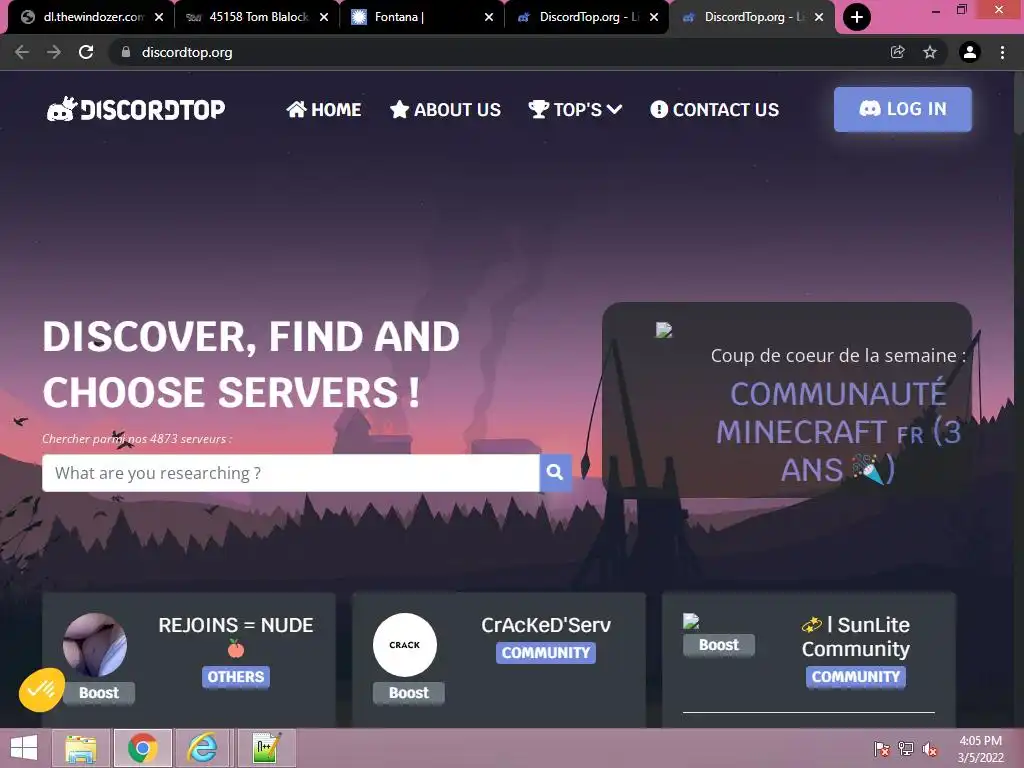This screenshot has height=768, width=1024.
Task: Open the About Us page
Action: (445, 109)
